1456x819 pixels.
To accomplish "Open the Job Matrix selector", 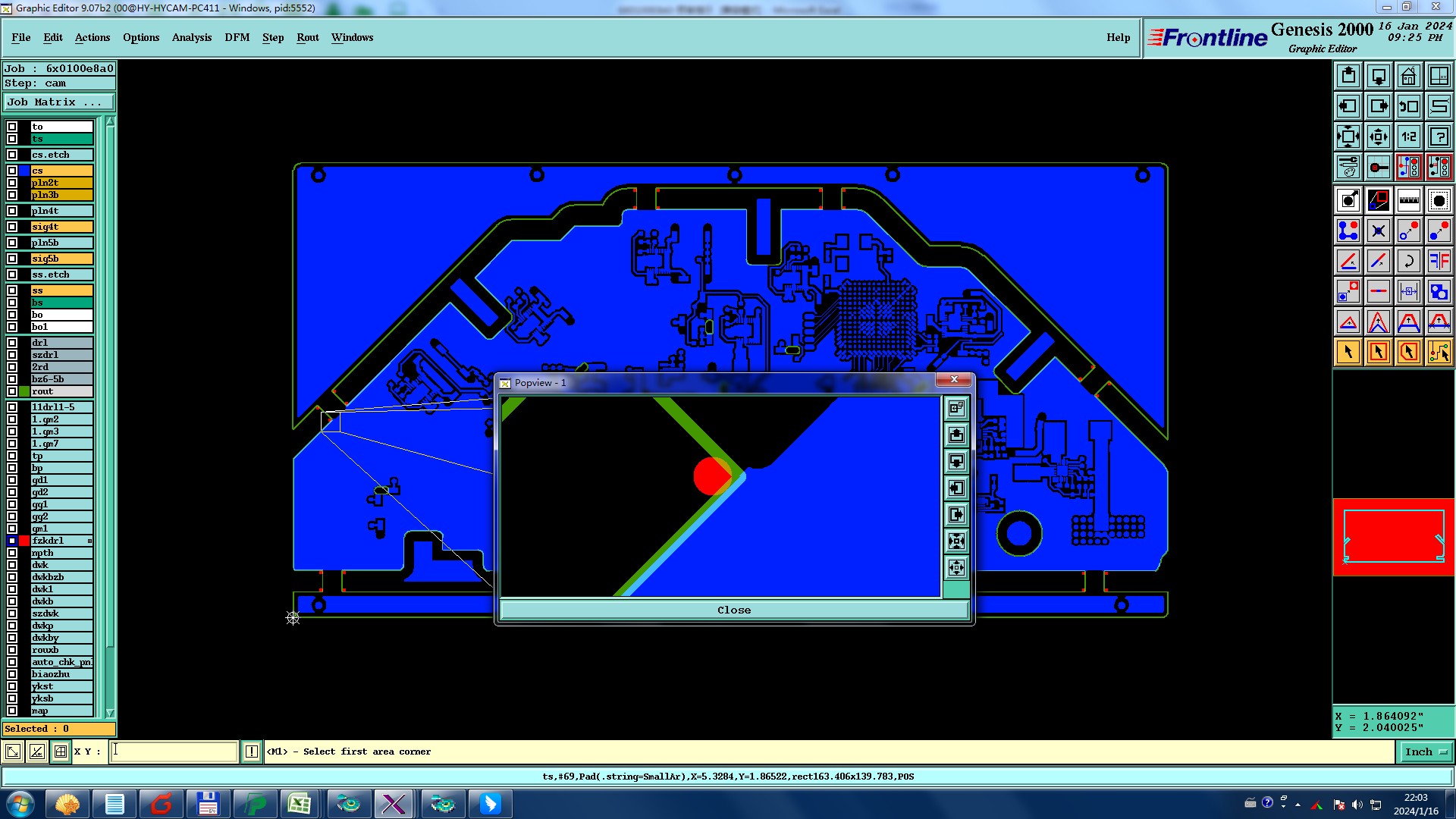I will (58, 102).
